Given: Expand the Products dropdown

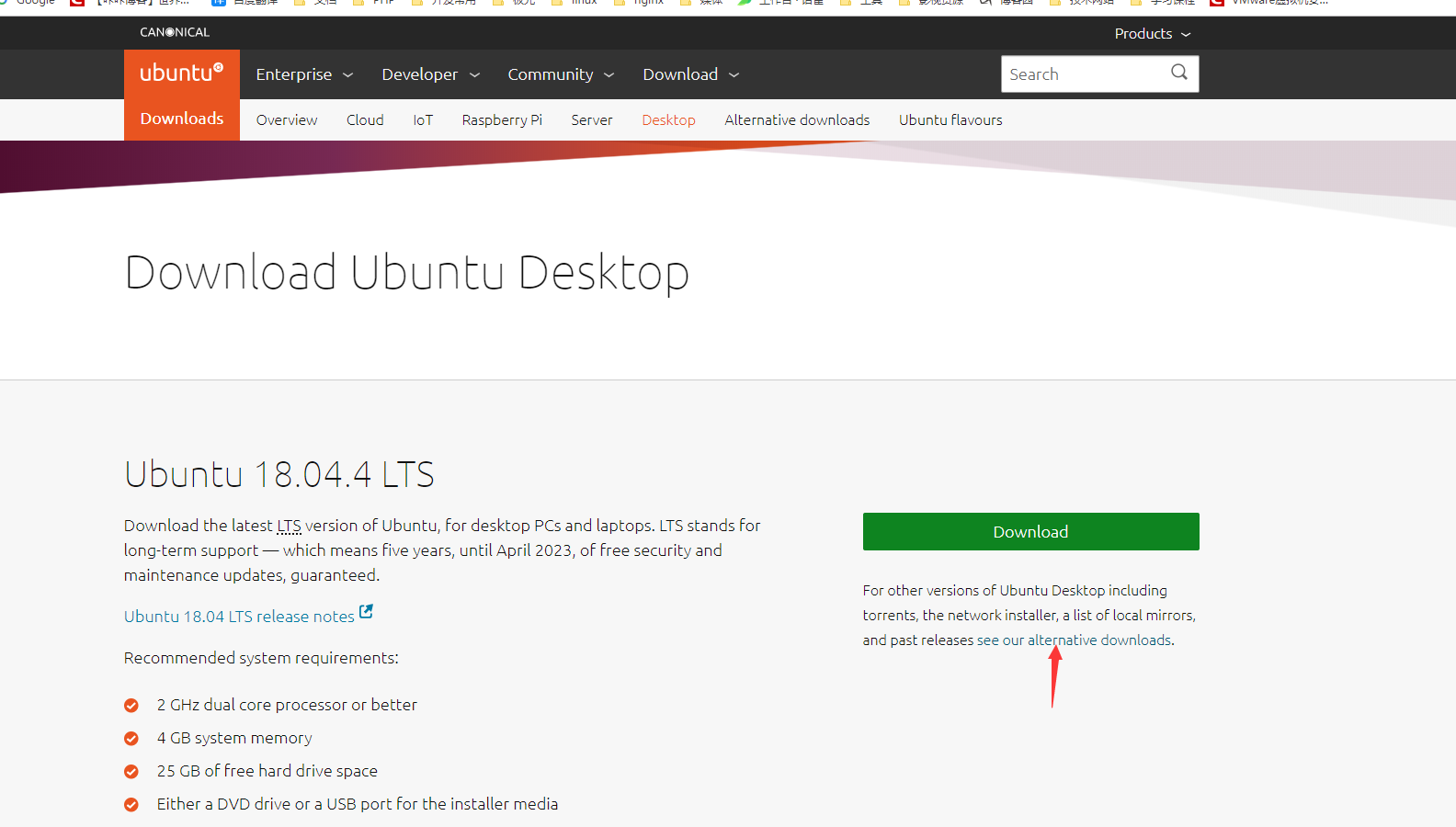Looking at the screenshot, I should 1153,33.
